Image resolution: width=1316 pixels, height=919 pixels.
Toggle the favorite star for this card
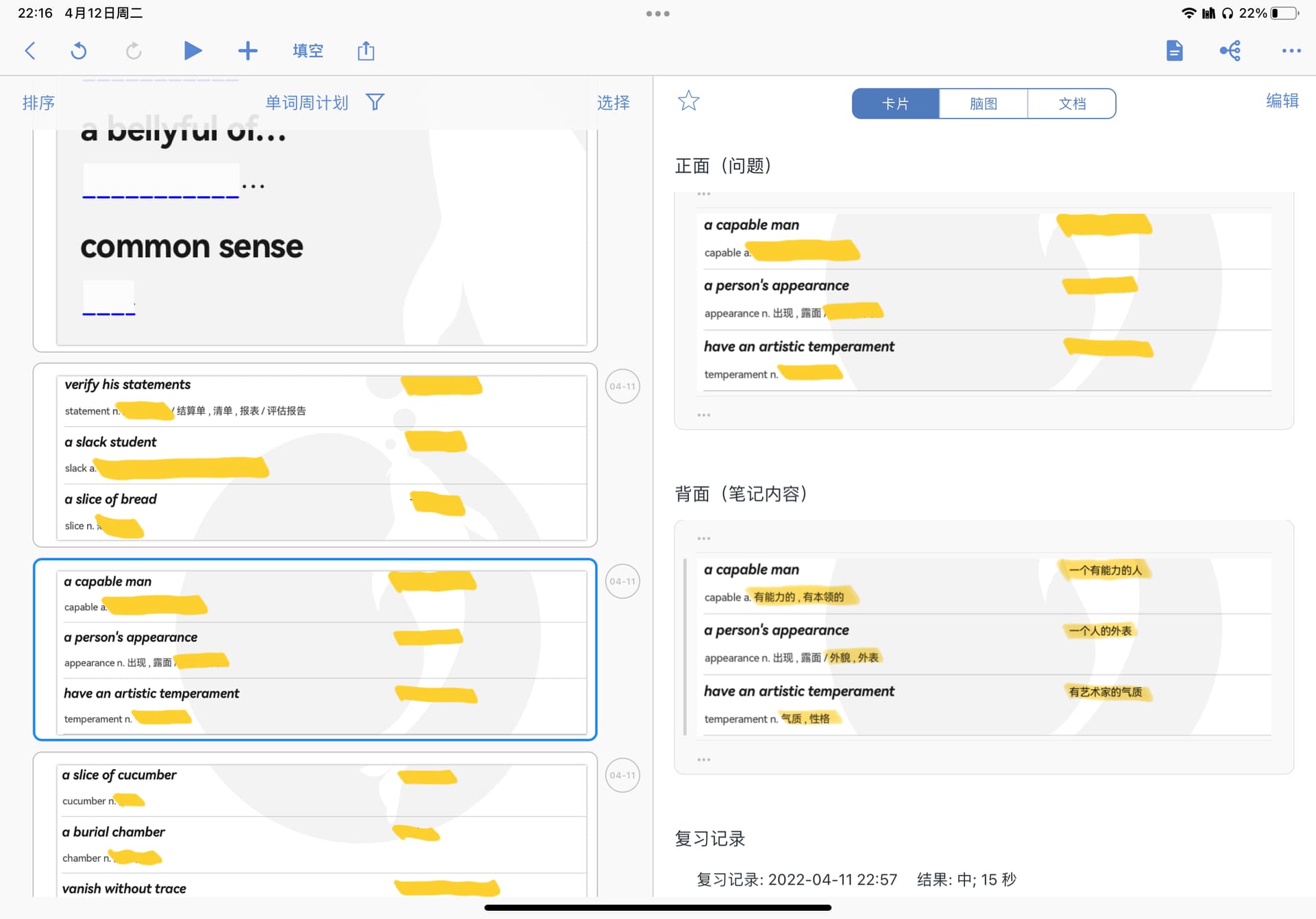(688, 101)
